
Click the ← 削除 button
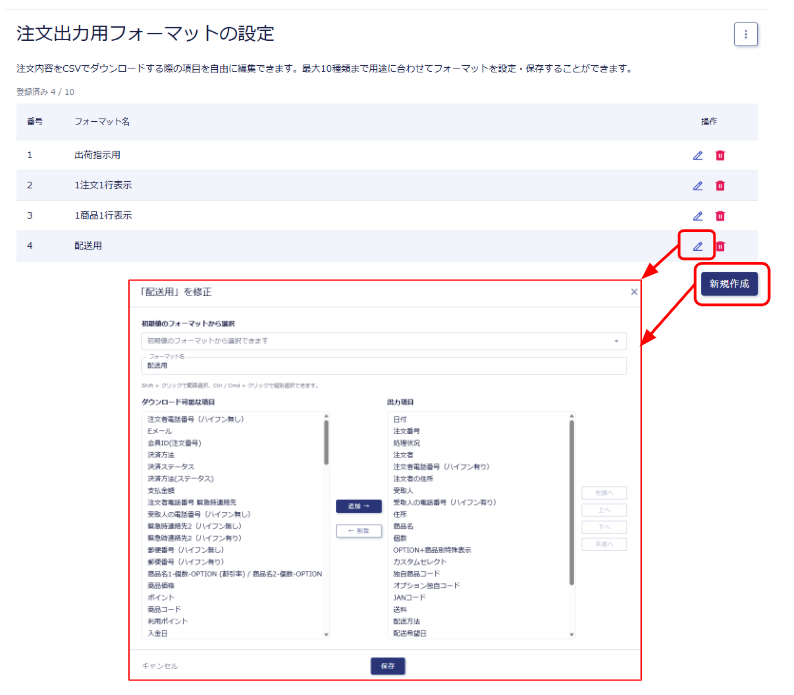coord(359,531)
